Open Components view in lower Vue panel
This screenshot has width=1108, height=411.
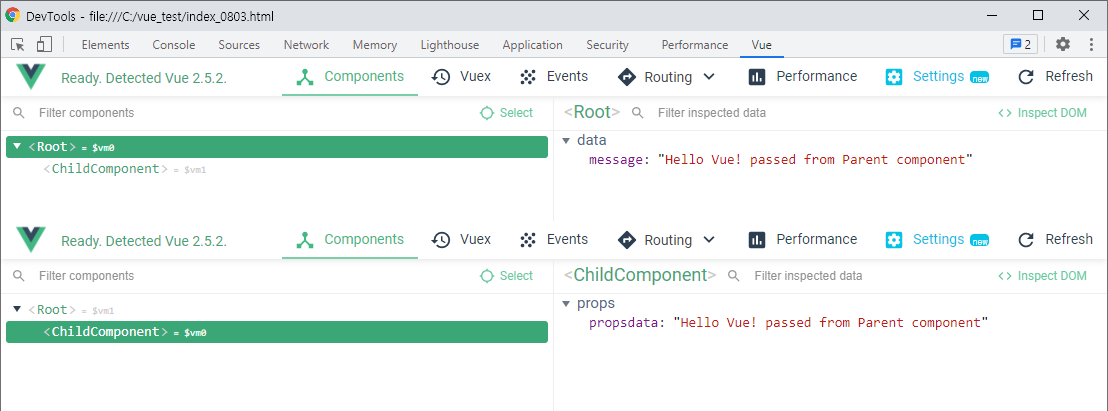(x=350, y=239)
